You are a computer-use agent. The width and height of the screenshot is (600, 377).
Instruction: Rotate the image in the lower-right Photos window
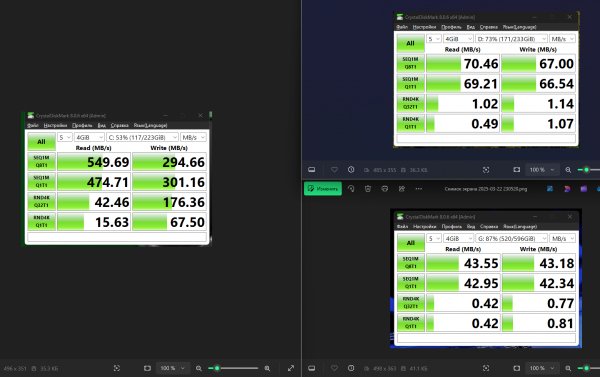coord(351,189)
